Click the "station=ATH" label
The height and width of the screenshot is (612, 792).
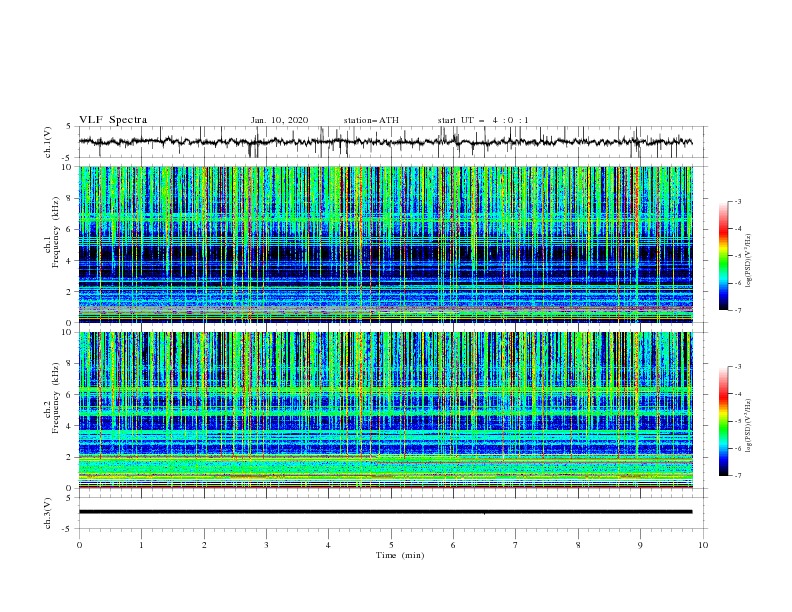371,120
